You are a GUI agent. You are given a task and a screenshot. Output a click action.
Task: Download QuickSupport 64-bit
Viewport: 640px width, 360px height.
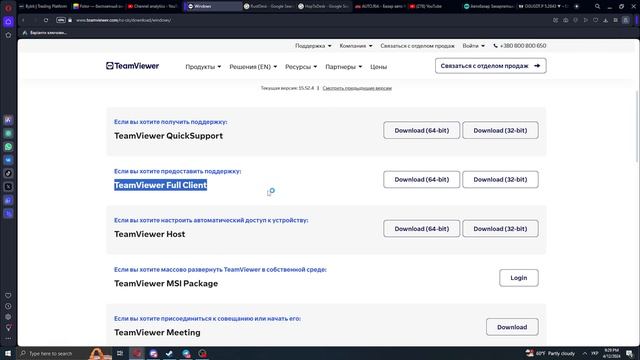click(x=422, y=130)
